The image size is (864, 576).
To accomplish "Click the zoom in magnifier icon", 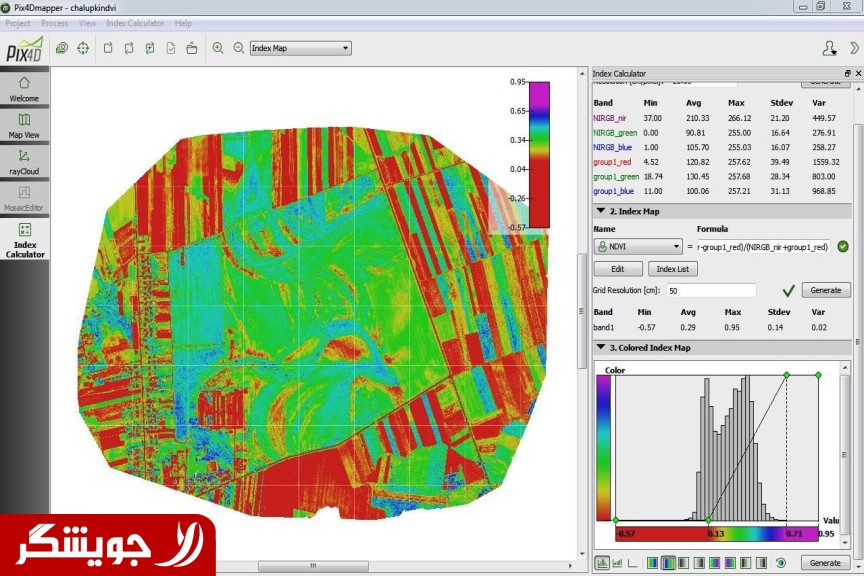I will point(218,48).
